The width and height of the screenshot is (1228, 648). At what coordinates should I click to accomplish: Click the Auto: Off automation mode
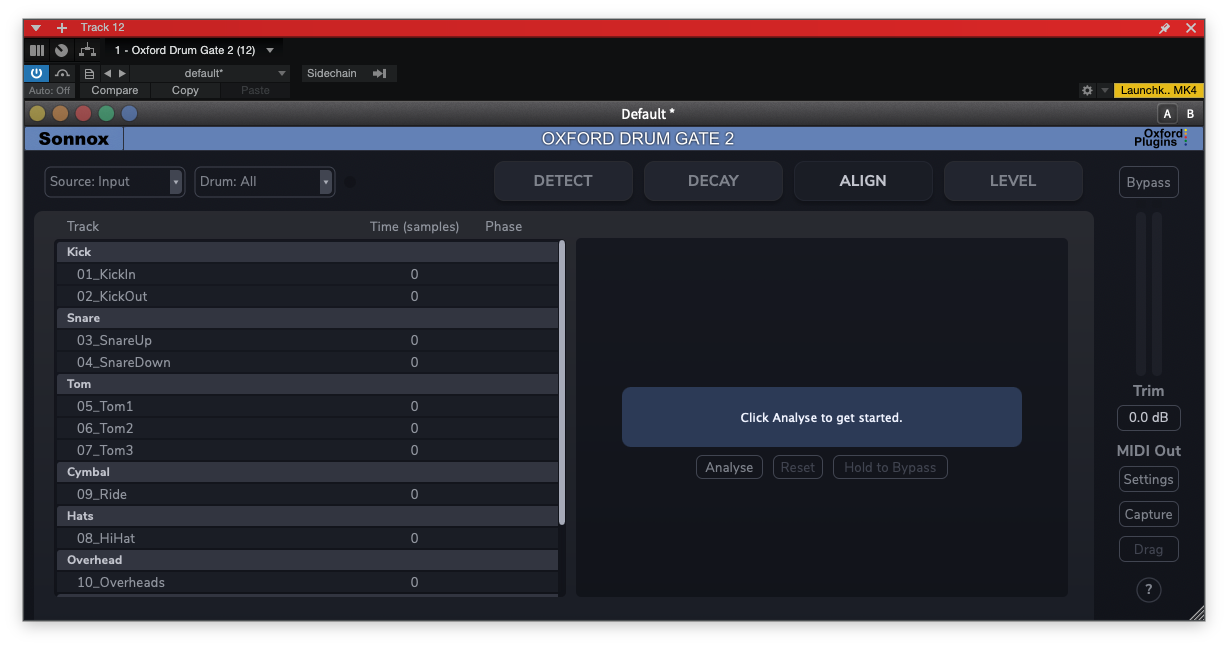(x=49, y=90)
